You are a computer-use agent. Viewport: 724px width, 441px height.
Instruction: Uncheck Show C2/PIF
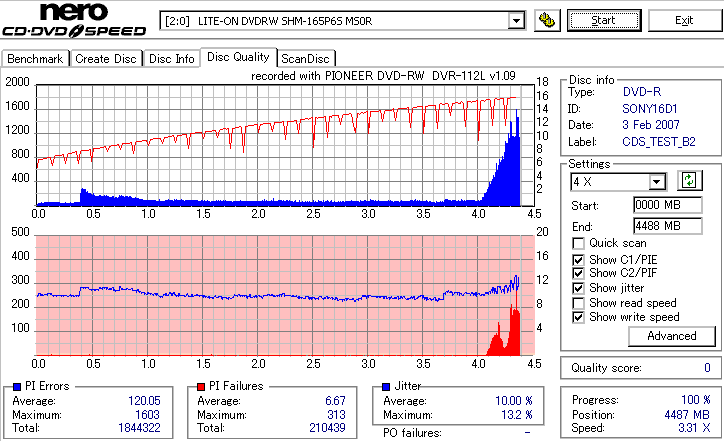click(578, 273)
